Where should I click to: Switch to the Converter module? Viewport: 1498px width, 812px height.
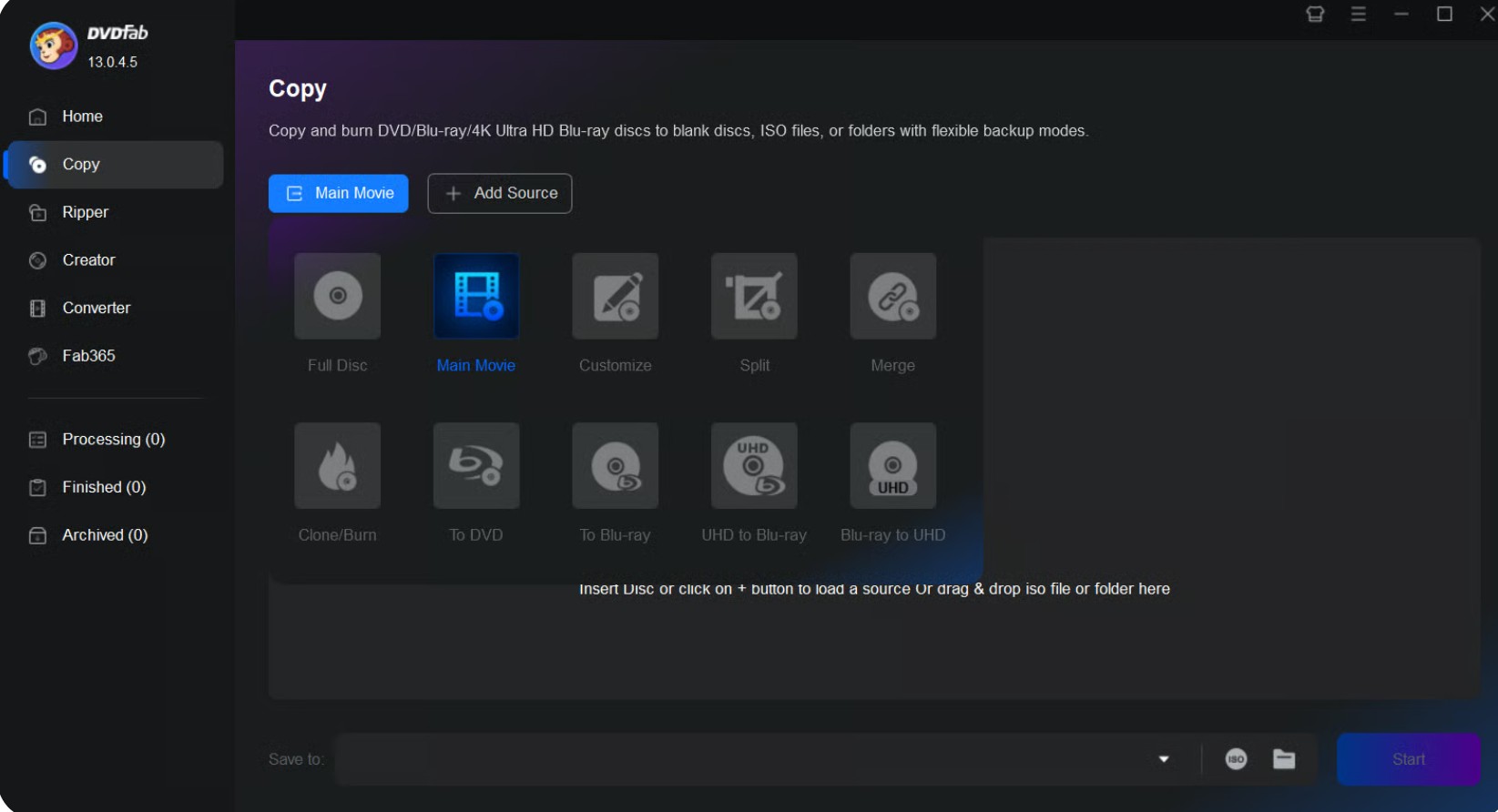click(96, 308)
